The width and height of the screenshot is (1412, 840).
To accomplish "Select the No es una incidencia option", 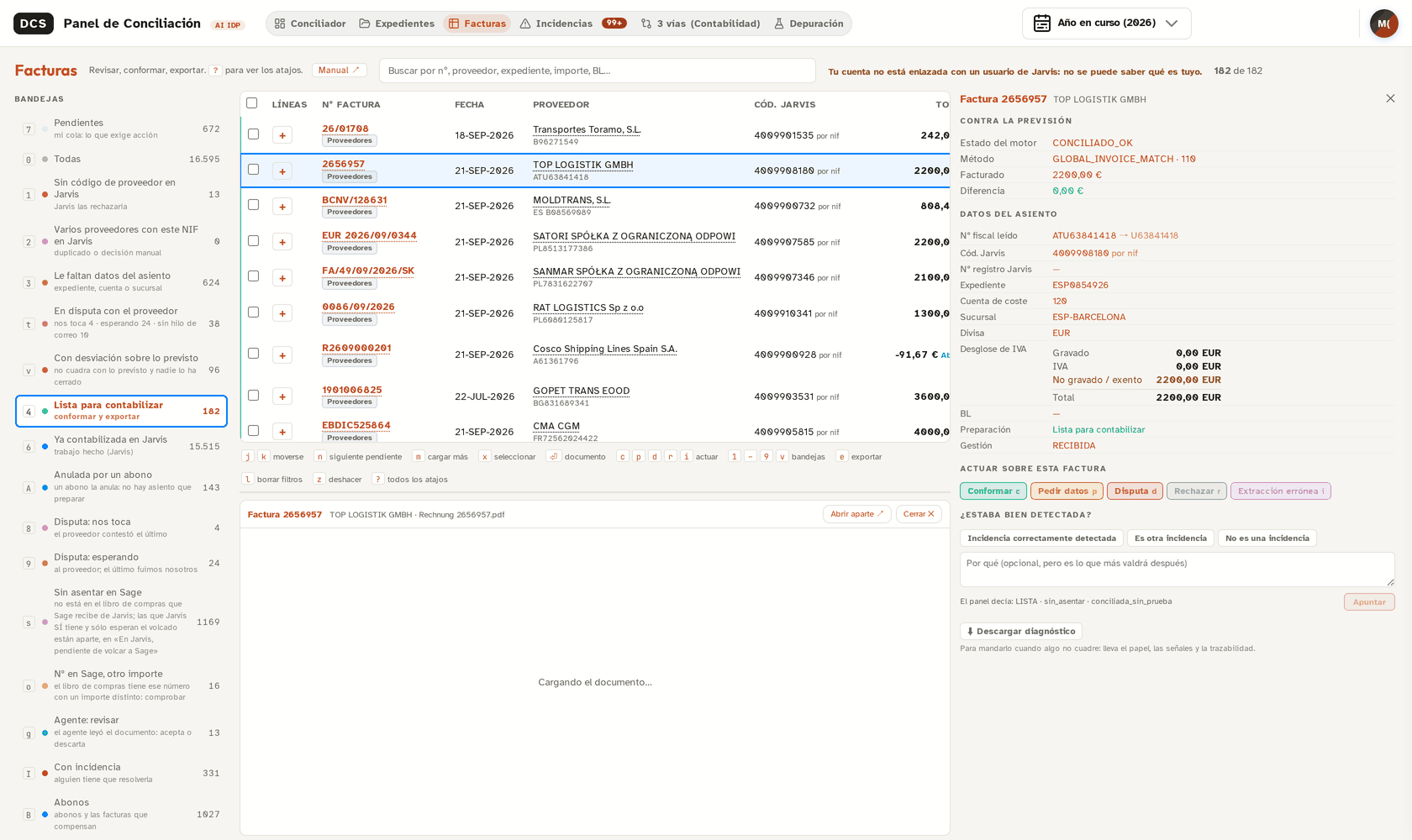I will 1267,538.
